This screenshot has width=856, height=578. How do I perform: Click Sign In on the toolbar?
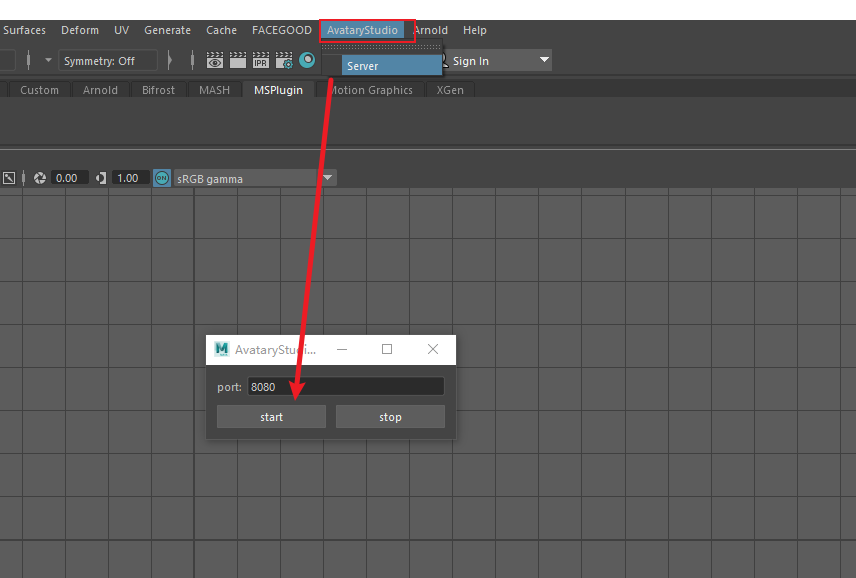471,61
